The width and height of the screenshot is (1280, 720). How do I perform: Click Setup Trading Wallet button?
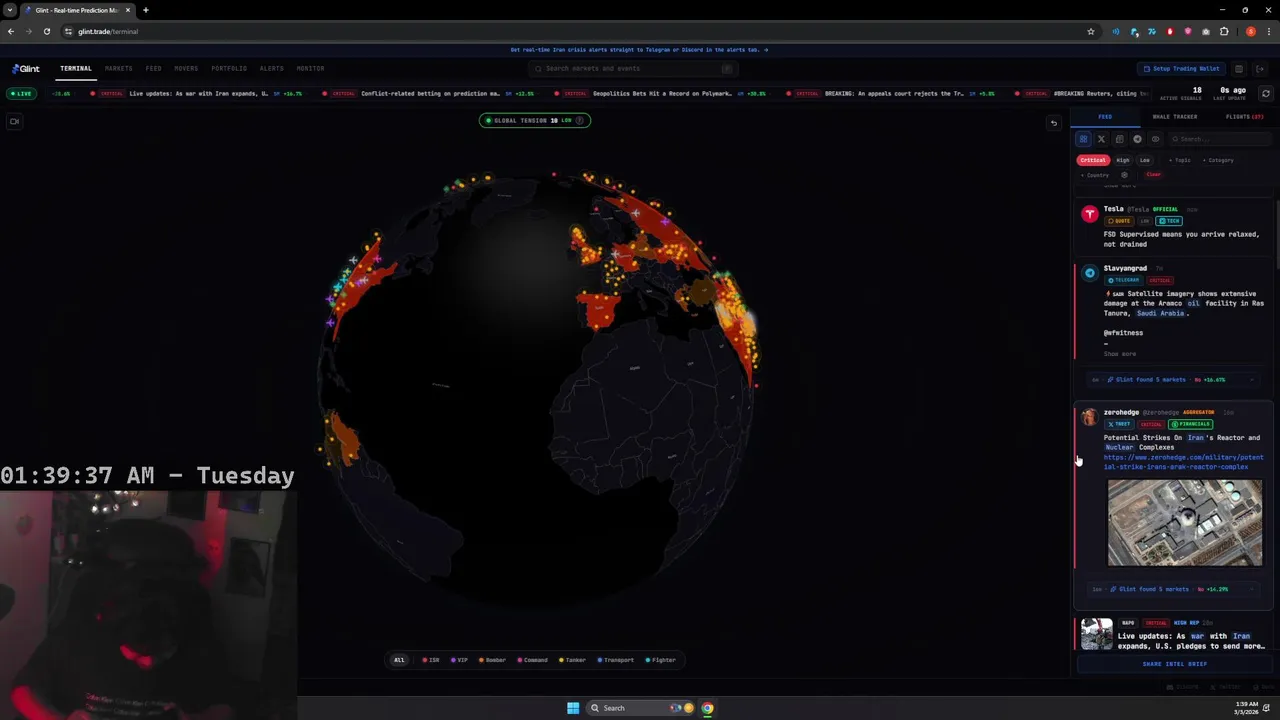point(1182,69)
